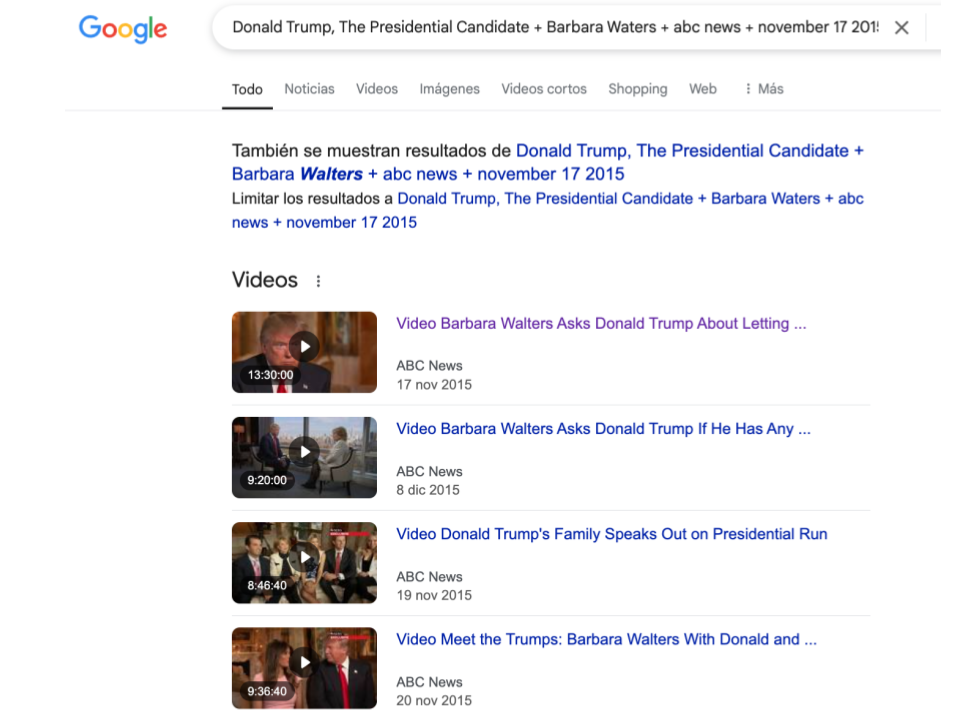
Task: Open the Videos search tab
Action: [x=377, y=89]
